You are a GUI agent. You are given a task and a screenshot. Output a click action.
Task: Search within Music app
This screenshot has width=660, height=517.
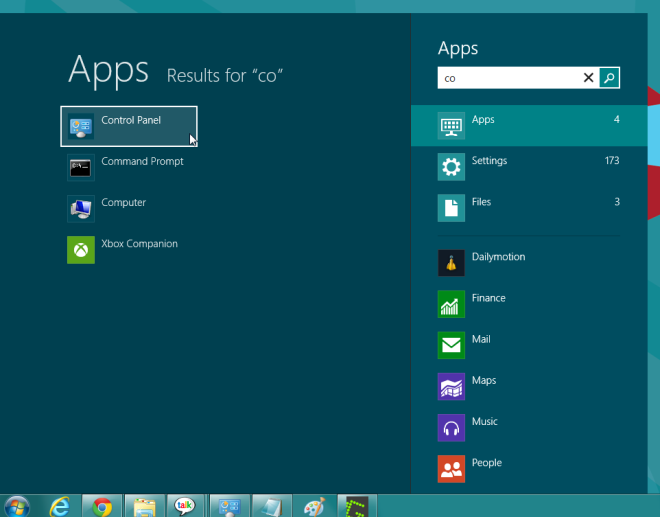(x=529, y=428)
